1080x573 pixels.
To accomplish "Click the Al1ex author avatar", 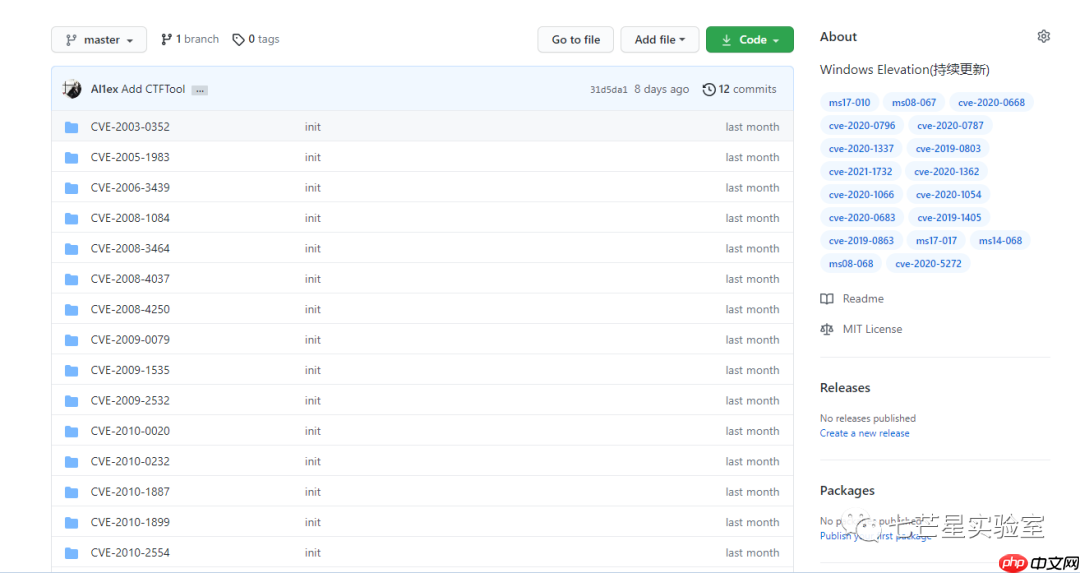I will click(72, 89).
